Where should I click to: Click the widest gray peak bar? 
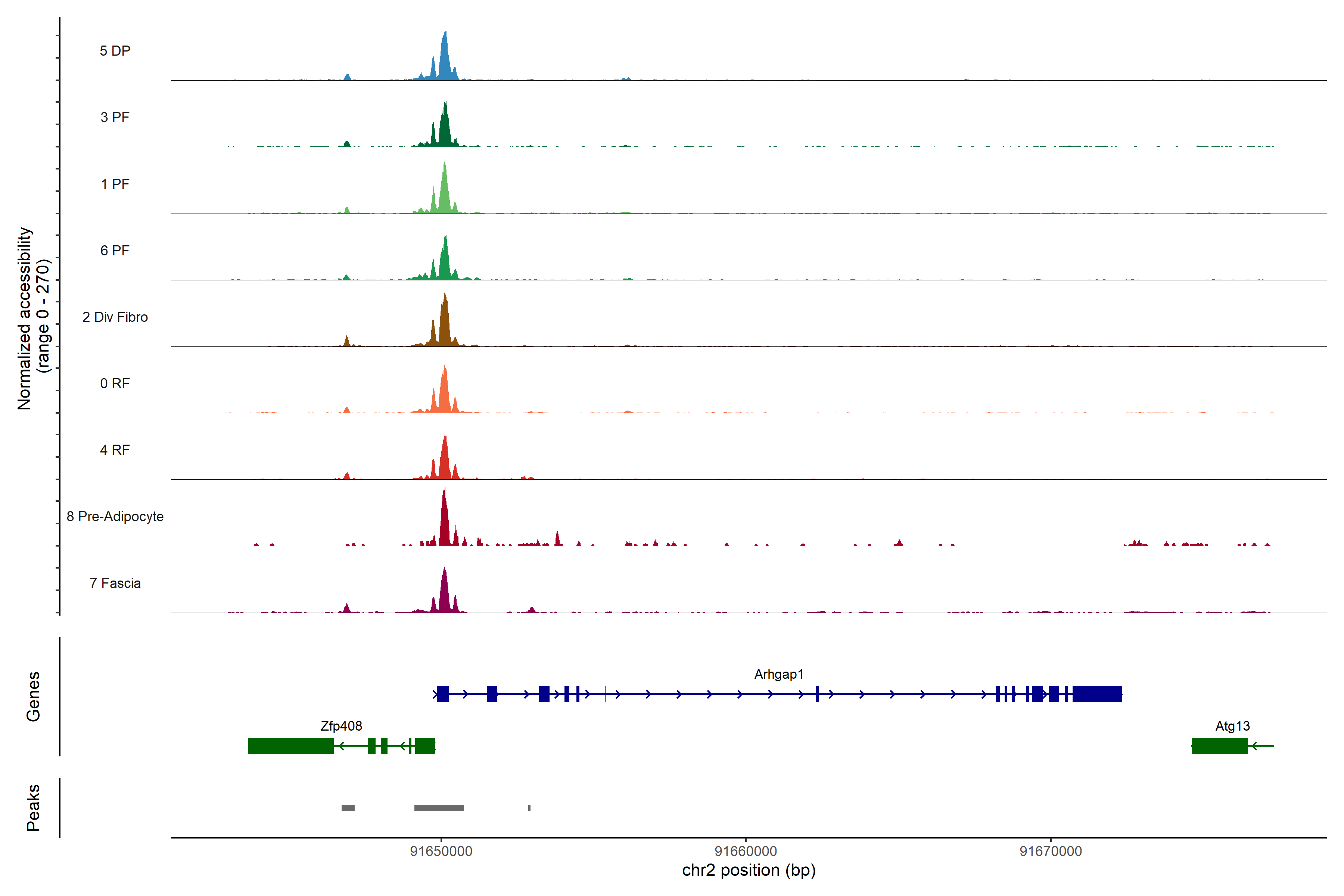[439, 808]
